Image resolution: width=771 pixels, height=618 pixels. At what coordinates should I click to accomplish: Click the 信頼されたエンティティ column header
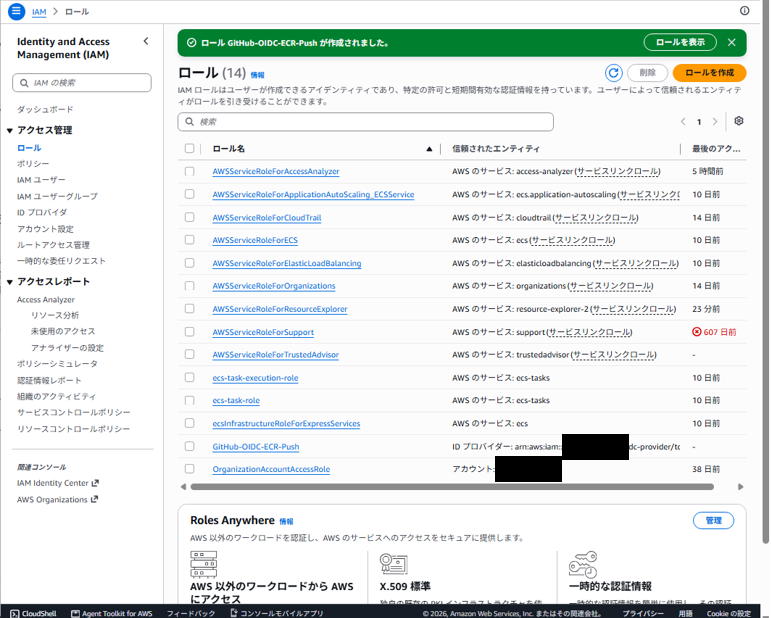click(496, 148)
